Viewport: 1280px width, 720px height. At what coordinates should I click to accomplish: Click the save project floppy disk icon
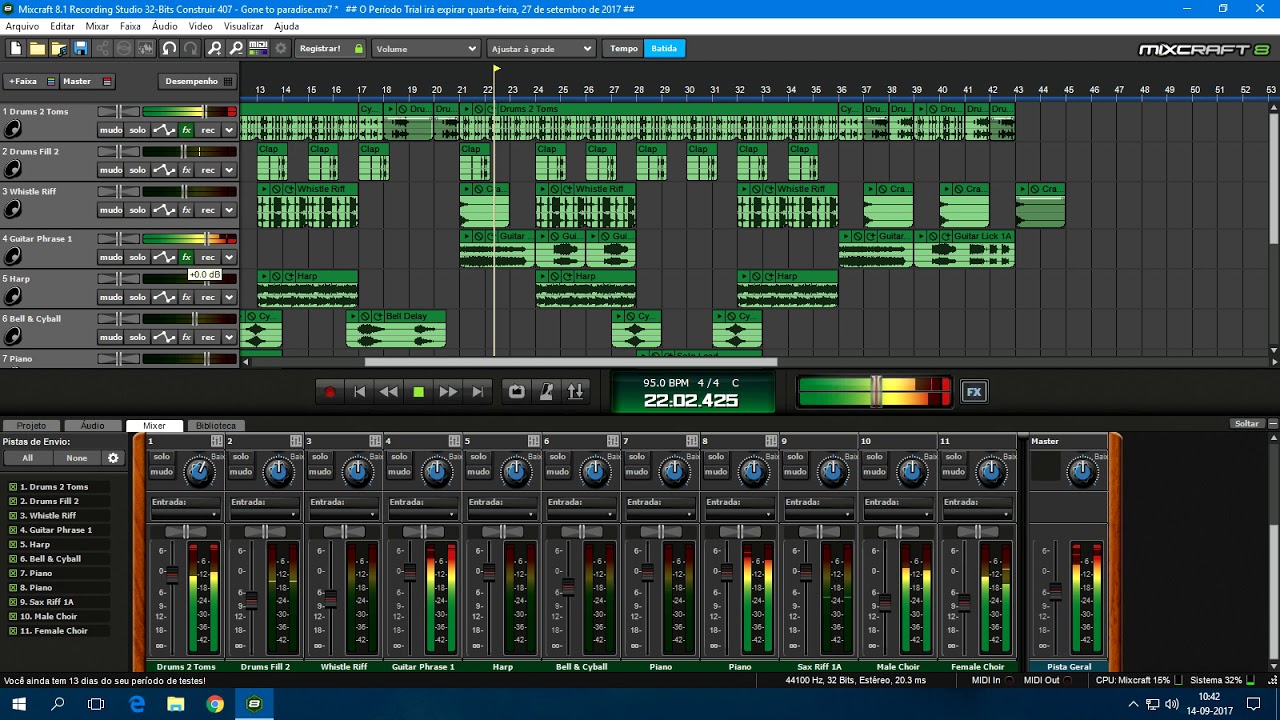tap(80, 48)
